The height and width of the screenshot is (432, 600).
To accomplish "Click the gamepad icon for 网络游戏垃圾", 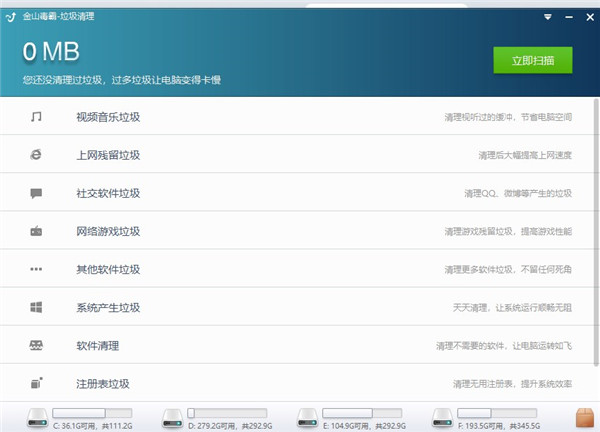I will [x=36, y=231].
